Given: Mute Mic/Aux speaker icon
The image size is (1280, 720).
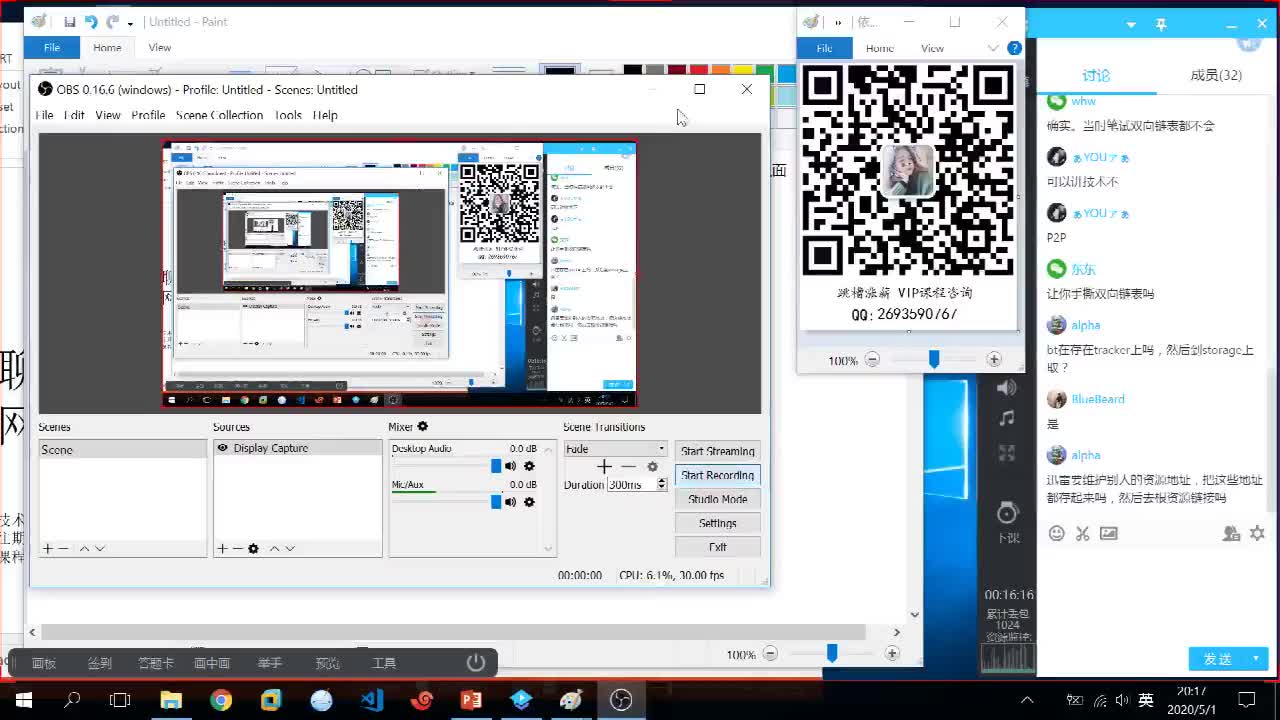Looking at the screenshot, I should pyautogui.click(x=511, y=502).
